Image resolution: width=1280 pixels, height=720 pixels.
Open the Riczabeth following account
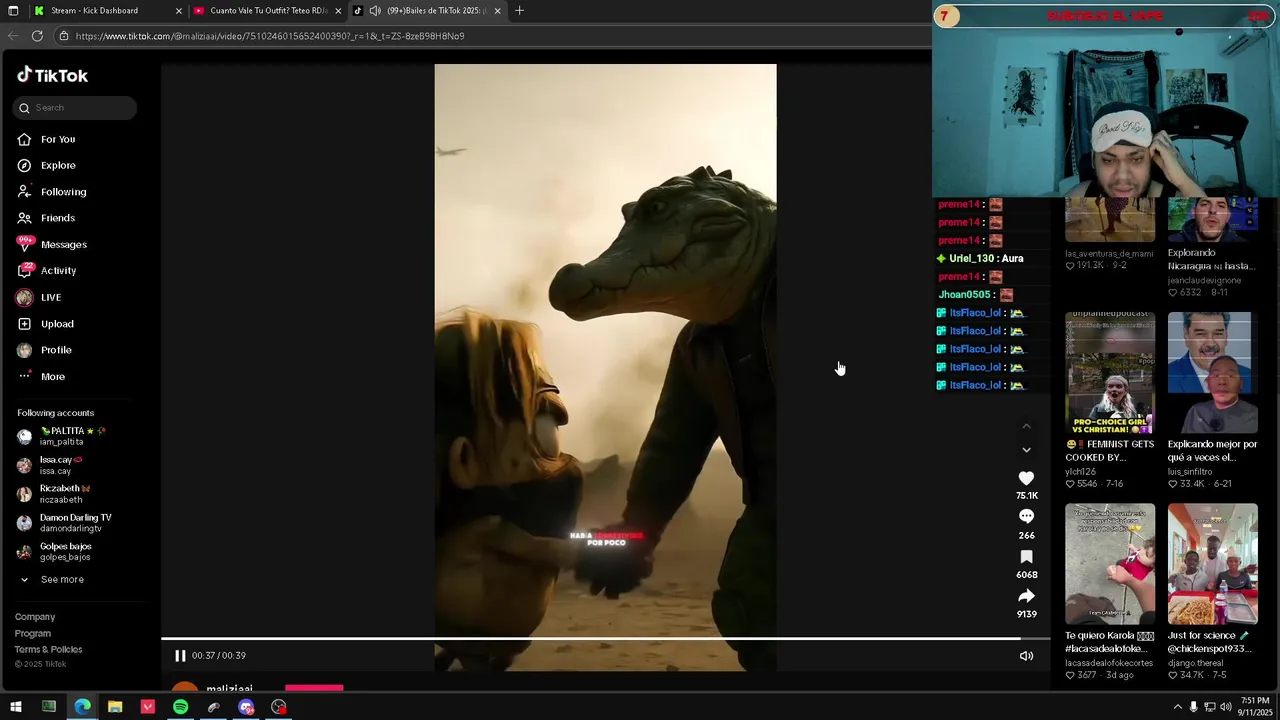click(53, 494)
